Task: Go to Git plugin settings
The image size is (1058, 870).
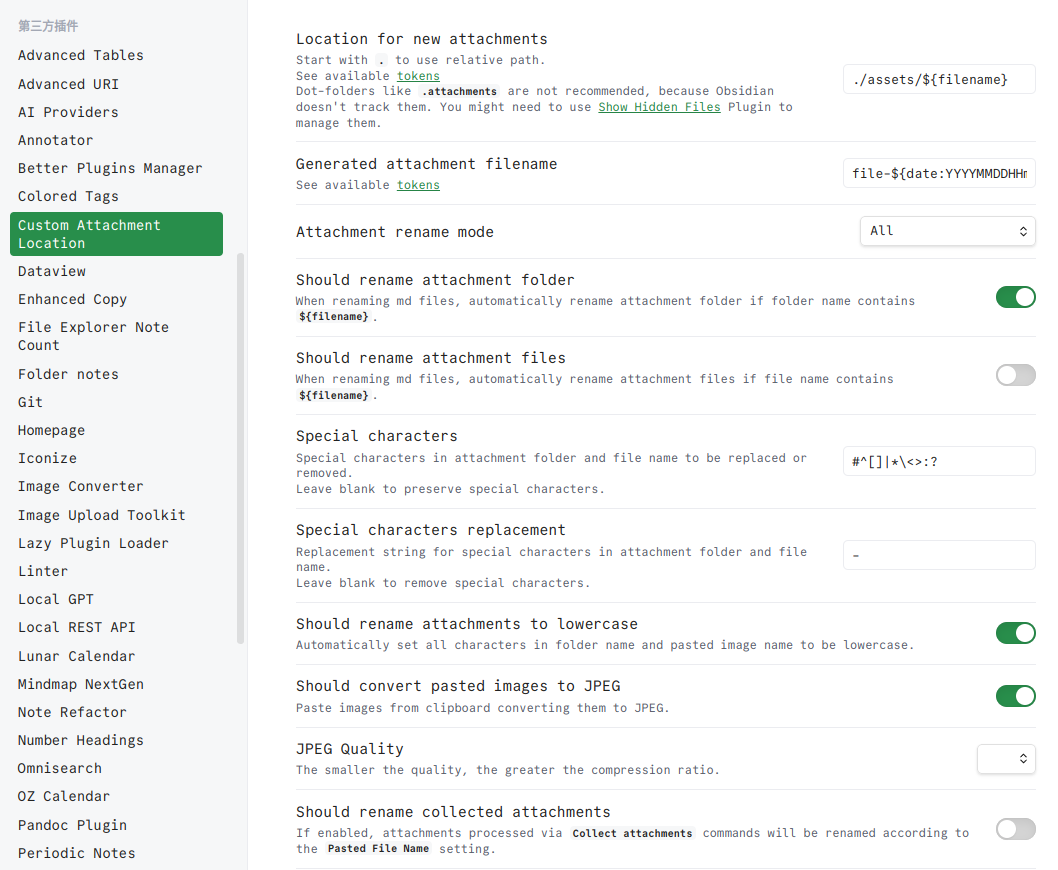Action: coord(31,402)
